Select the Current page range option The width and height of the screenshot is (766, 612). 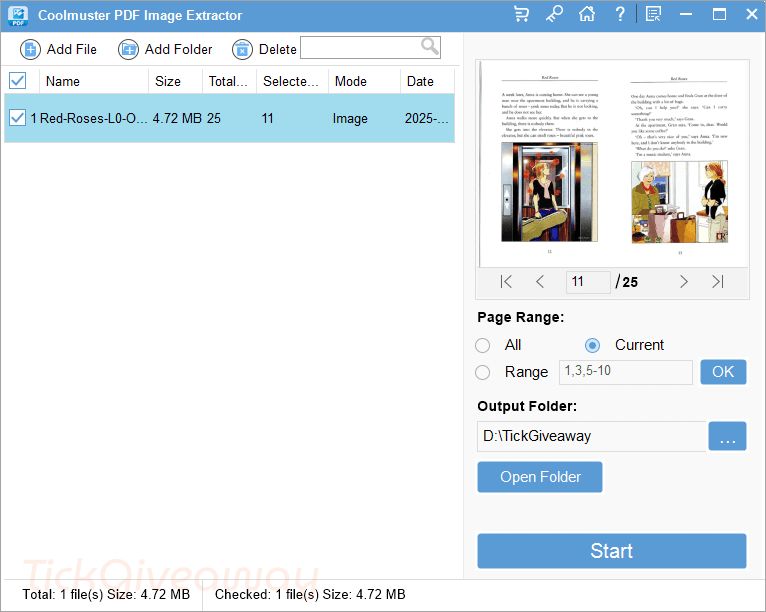pos(593,345)
